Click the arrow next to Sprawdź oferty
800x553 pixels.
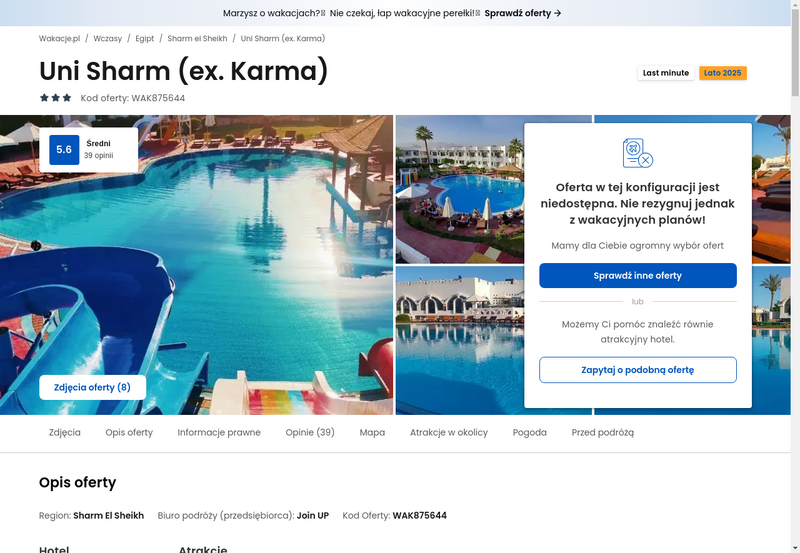point(558,13)
